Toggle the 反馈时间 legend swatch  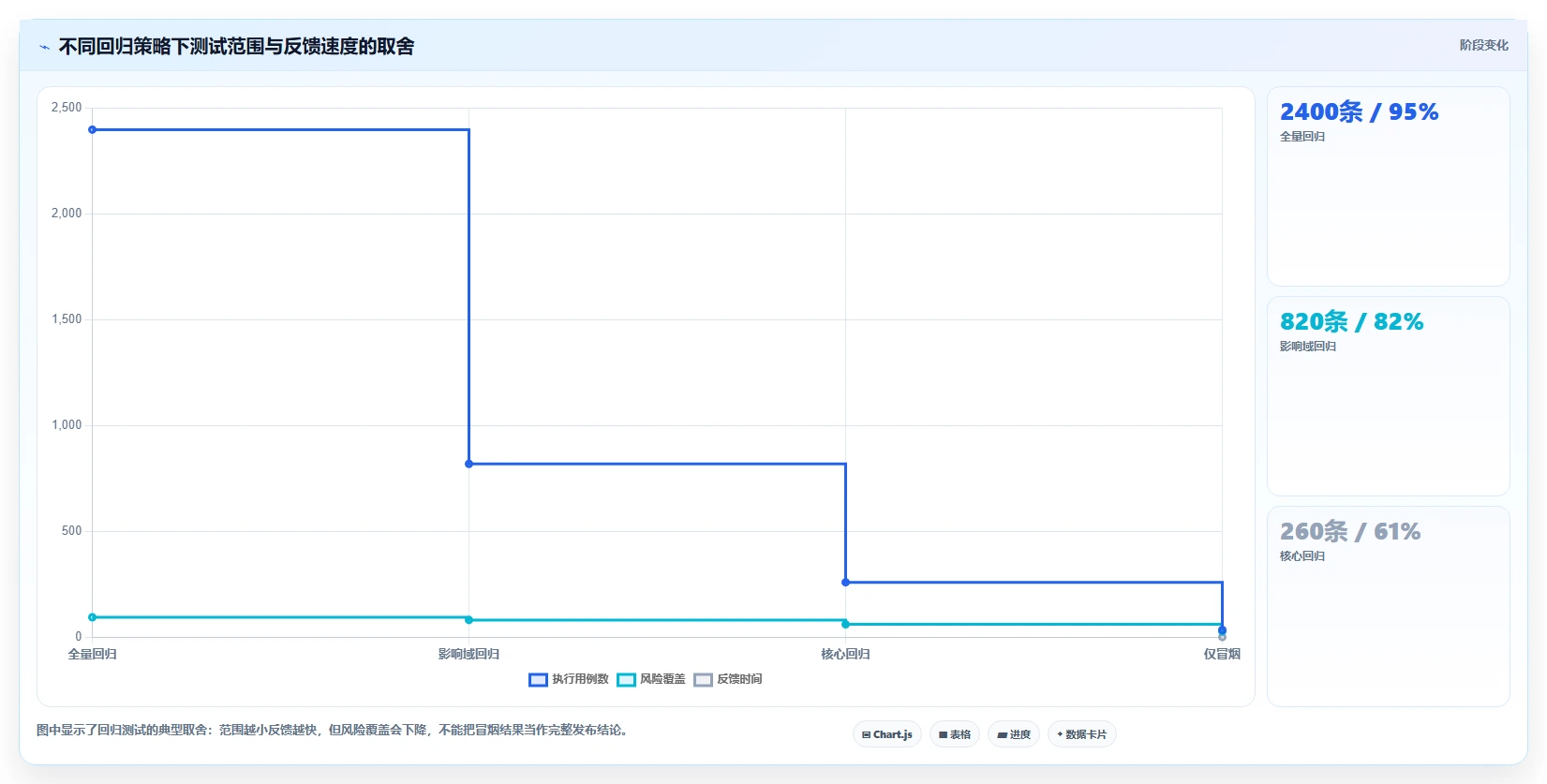pyautogui.click(x=703, y=680)
